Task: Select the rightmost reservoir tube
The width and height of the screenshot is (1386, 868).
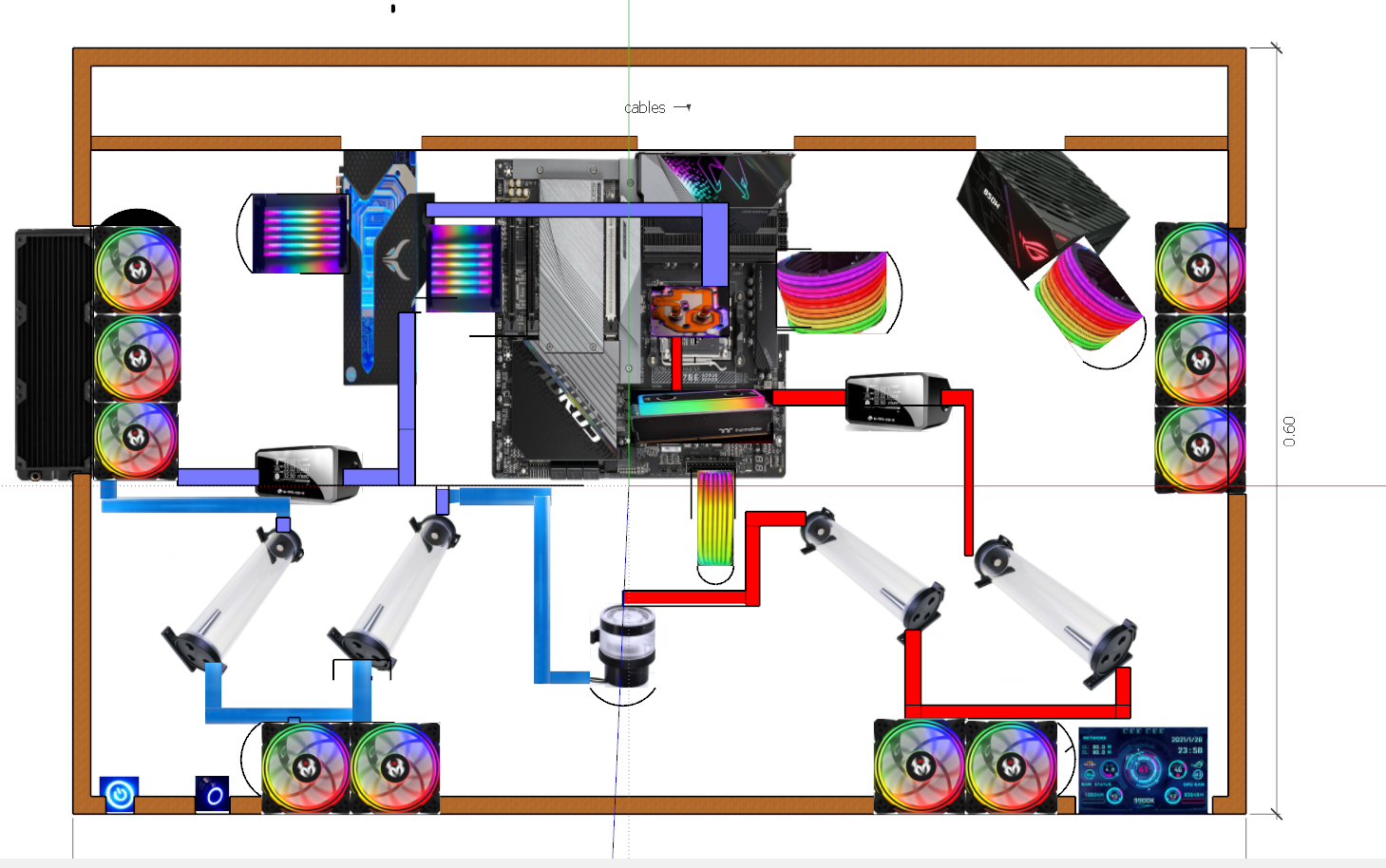Action: click(1055, 612)
